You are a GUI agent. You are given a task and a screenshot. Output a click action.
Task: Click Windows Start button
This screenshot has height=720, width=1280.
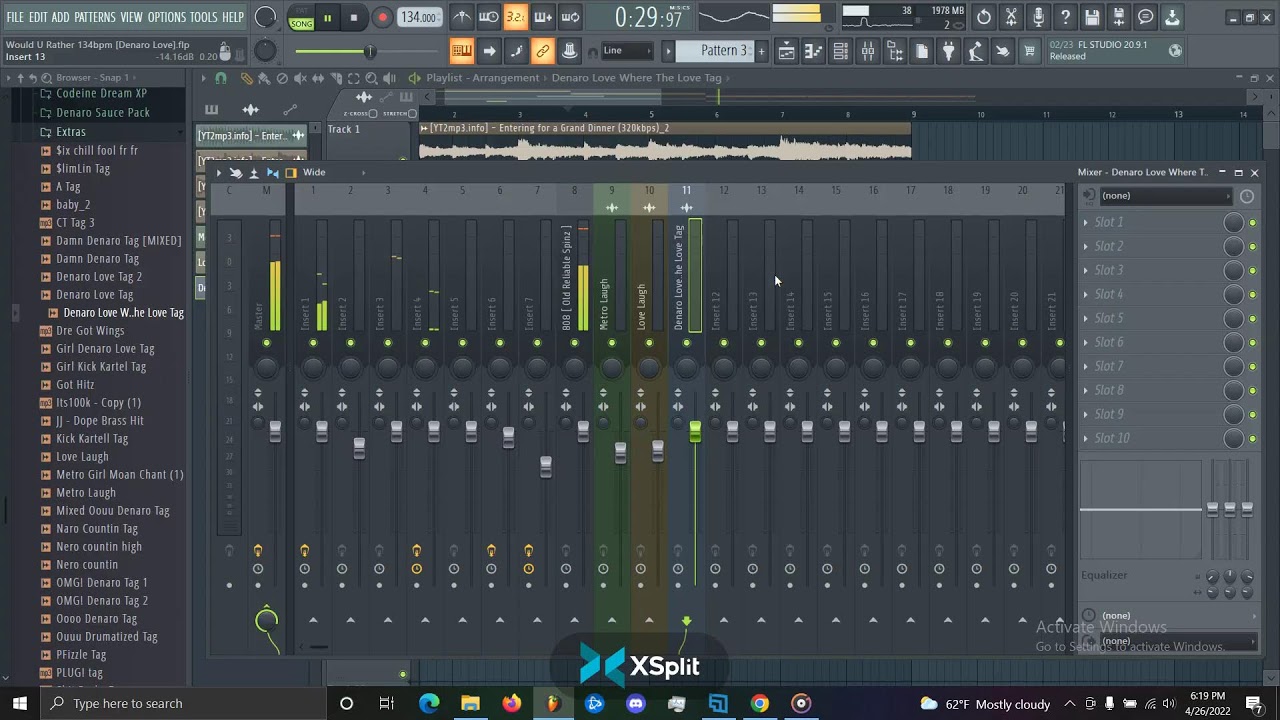click(x=19, y=703)
